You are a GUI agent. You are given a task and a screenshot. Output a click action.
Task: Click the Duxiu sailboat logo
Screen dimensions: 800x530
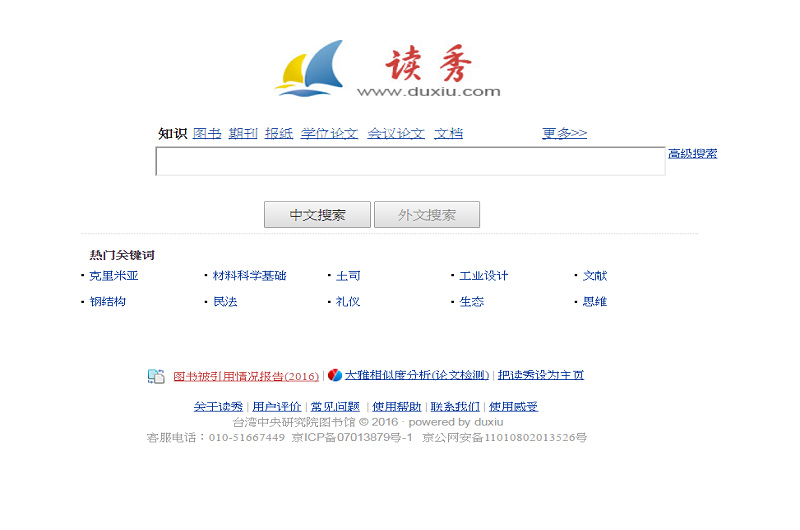pyautogui.click(x=309, y=68)
